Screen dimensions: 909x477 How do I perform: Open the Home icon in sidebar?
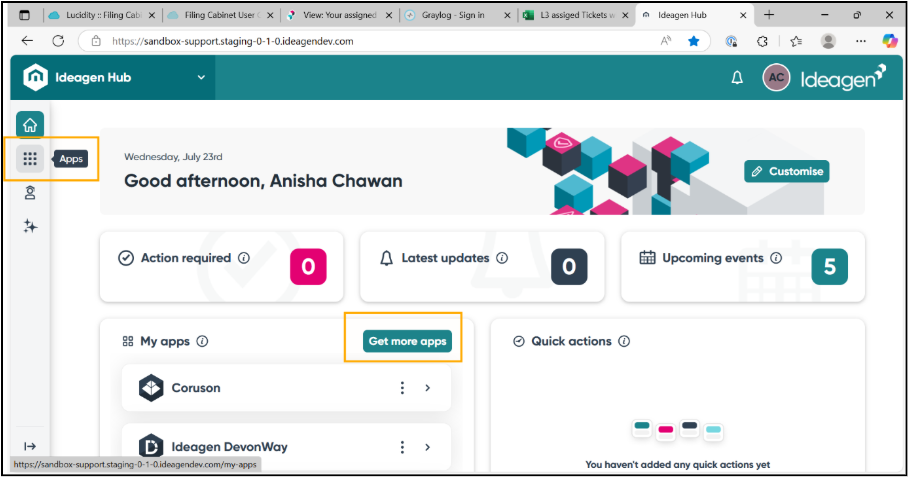click(30, 125)
